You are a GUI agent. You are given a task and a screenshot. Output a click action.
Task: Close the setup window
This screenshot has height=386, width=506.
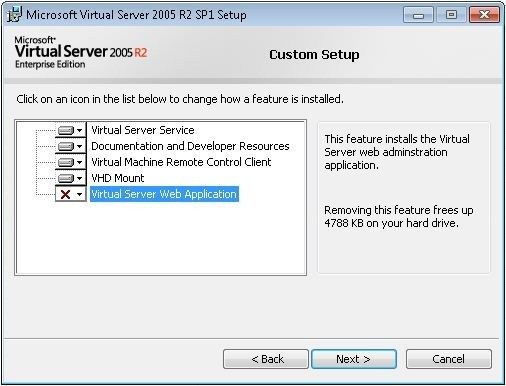click(484, 15)
